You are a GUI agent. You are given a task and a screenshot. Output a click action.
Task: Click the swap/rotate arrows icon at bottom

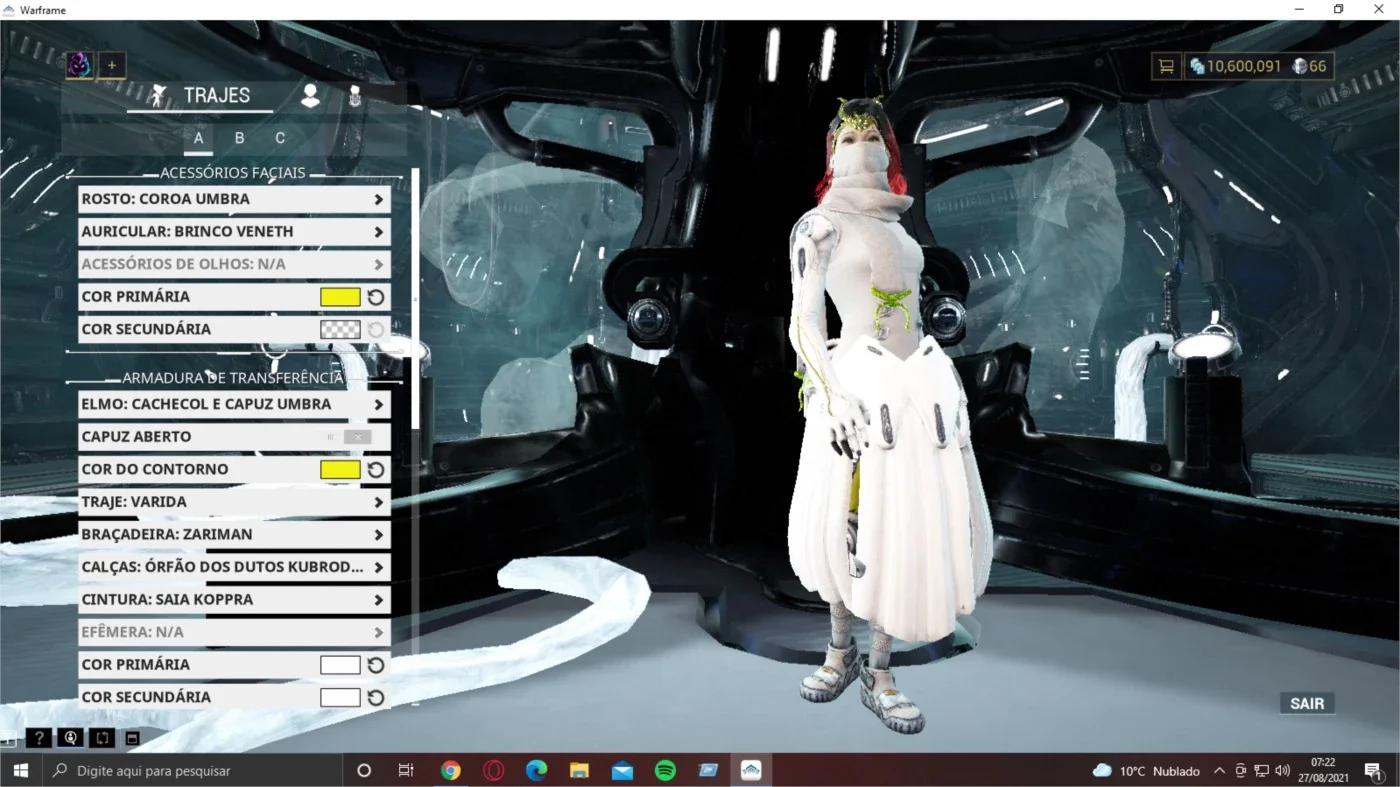coord(101,738)
